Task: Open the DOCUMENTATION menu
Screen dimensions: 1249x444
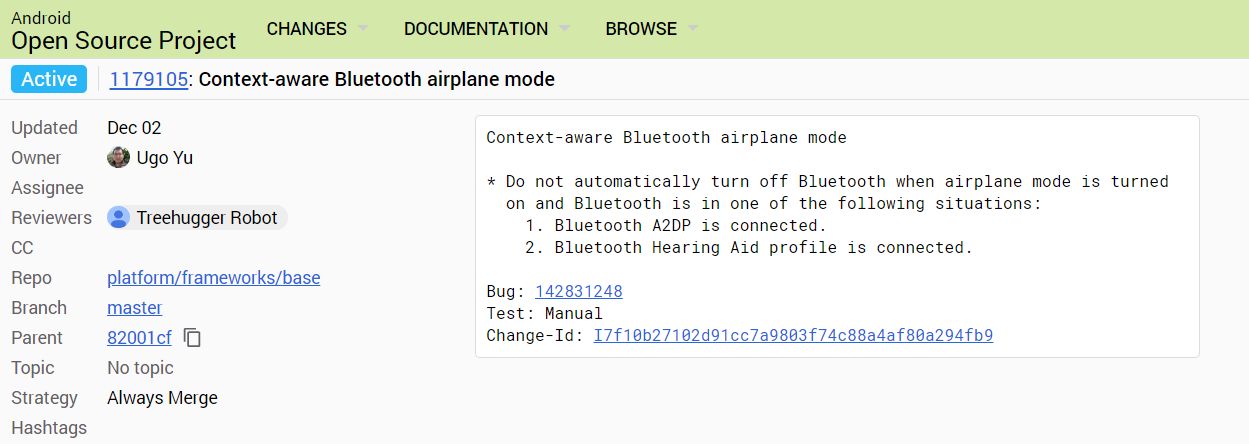Action: click(476, 29)
